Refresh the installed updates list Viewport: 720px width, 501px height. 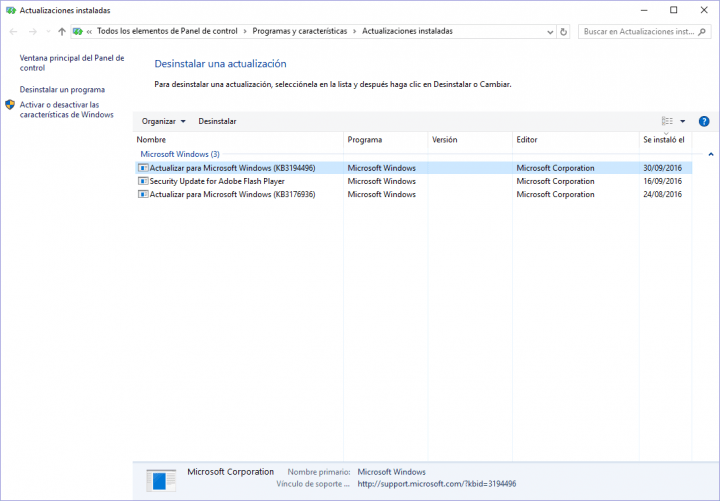(x=563, y=32)
